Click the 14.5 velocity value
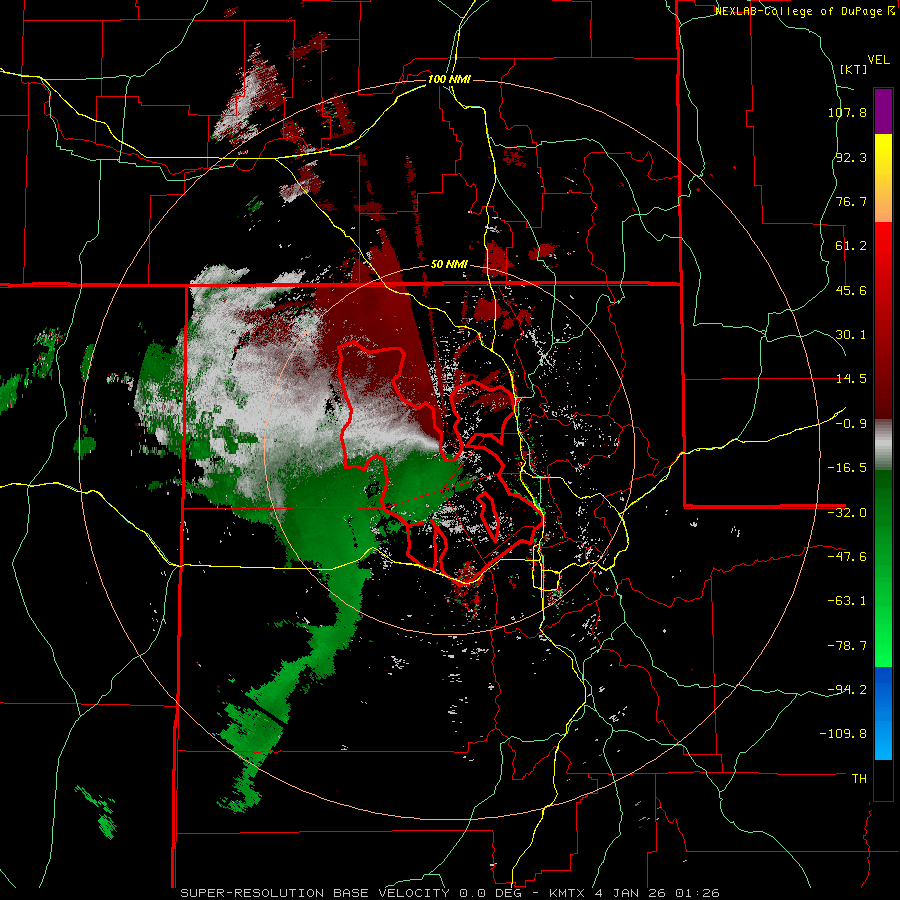The height and width of the screenshot is (900, 900). pyautogui.click(x=851, y=379)
